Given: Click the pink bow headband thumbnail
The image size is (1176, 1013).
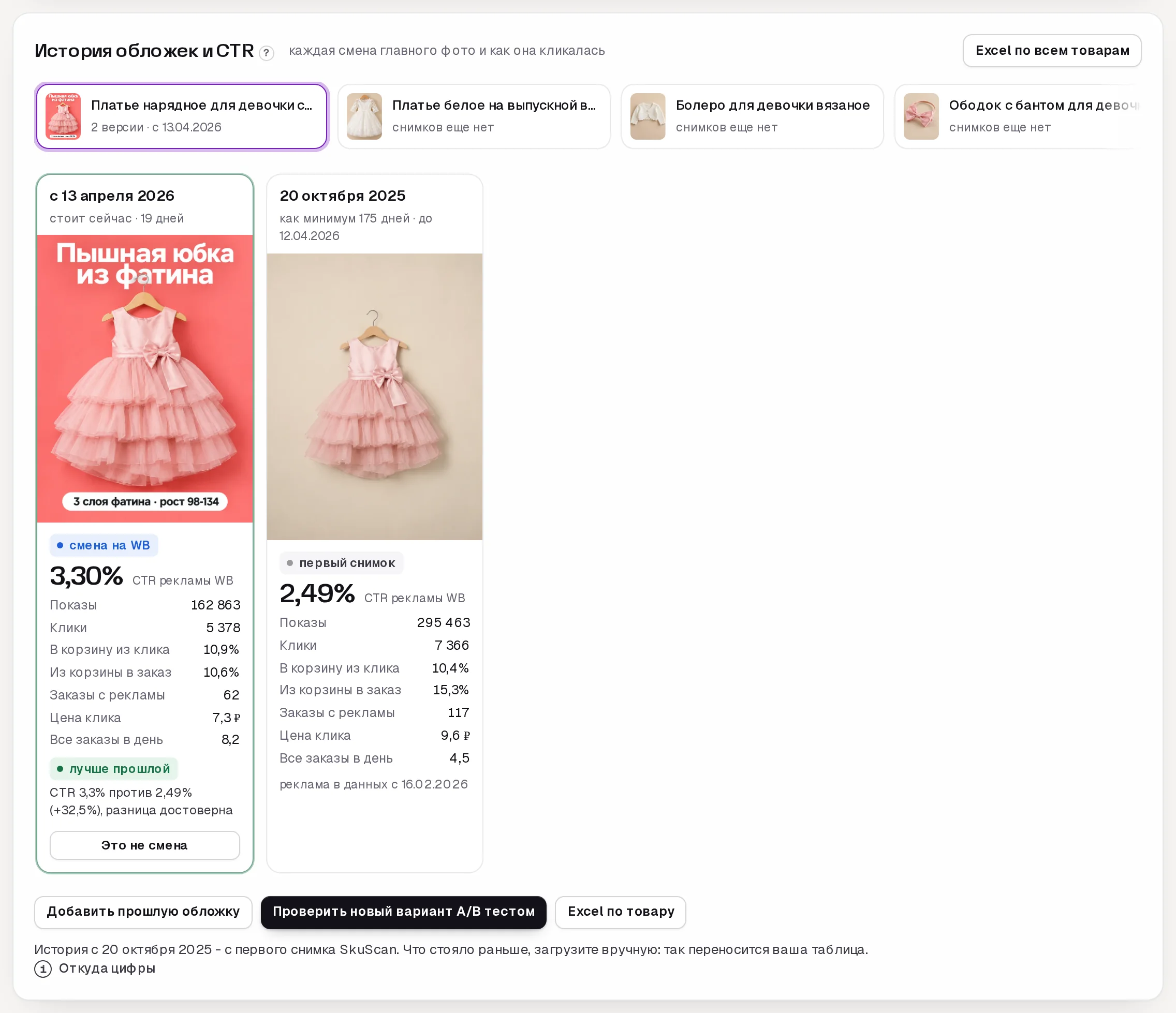Looking at the screenshot, I should [921, 116].
